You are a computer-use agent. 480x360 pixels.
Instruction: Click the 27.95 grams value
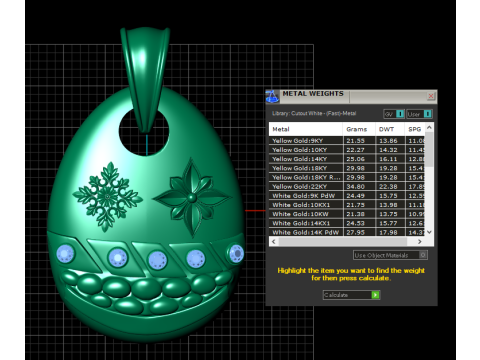click(x=355, y=232)
